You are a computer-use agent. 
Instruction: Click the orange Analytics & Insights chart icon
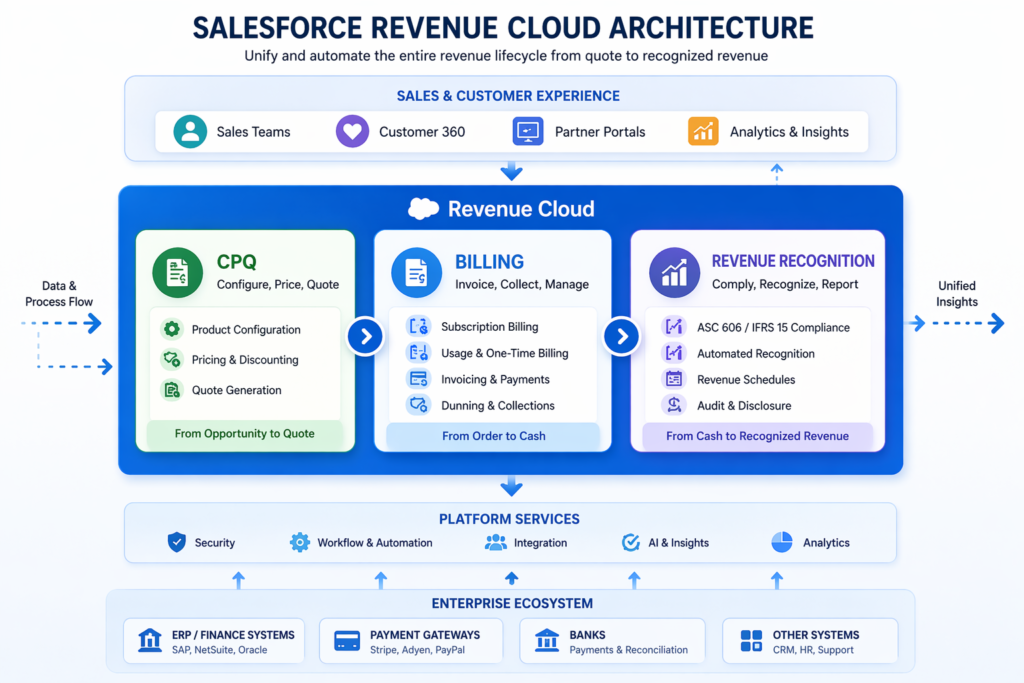703,132
